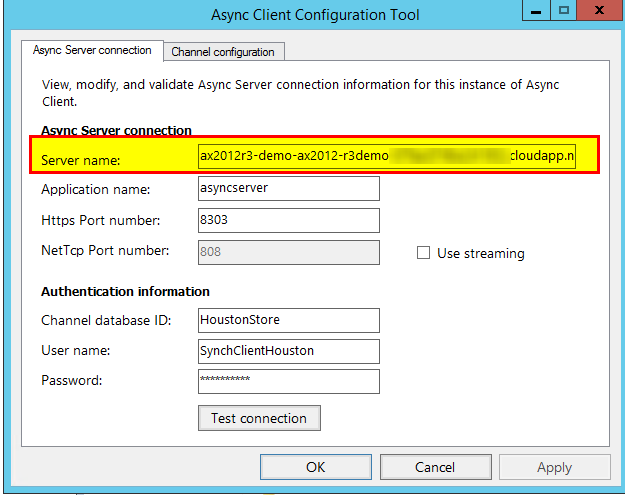Screen dimensions: 625x495
Task: Maximize the configuration tool window
Action: click(565, 11)
